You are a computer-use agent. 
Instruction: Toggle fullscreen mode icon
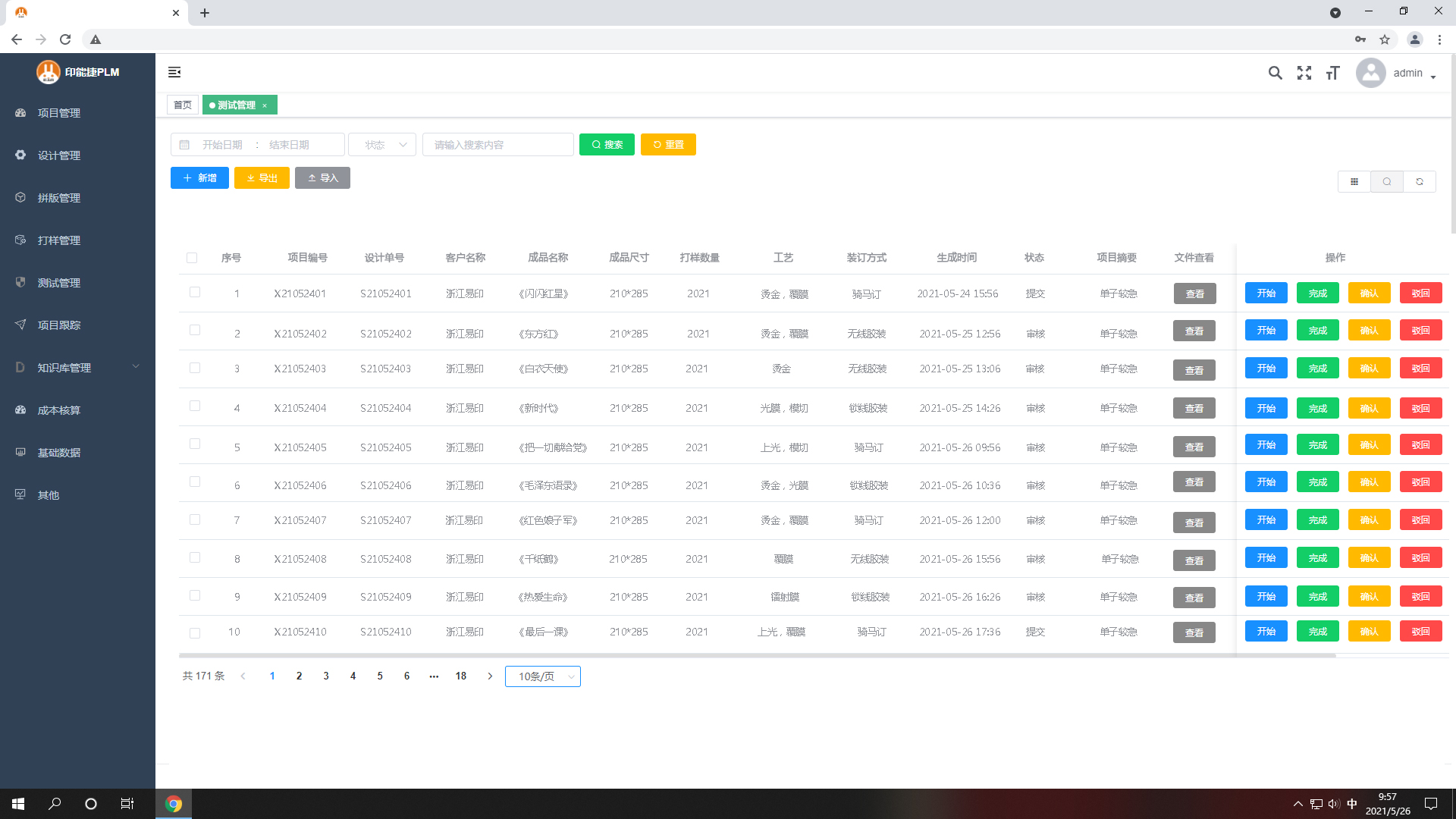(x=1304, y=73)
